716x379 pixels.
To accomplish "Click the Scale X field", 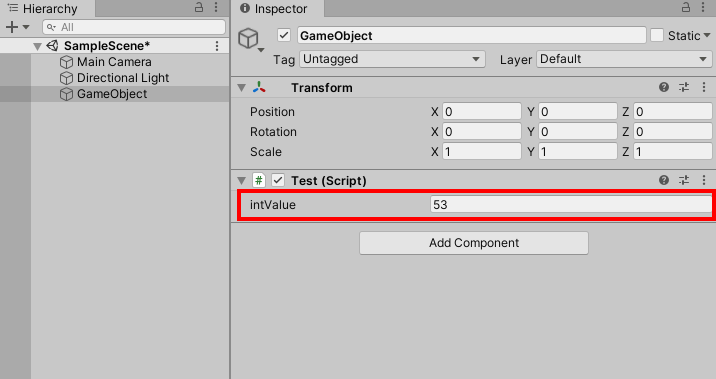I will click(x=482, y=152).
